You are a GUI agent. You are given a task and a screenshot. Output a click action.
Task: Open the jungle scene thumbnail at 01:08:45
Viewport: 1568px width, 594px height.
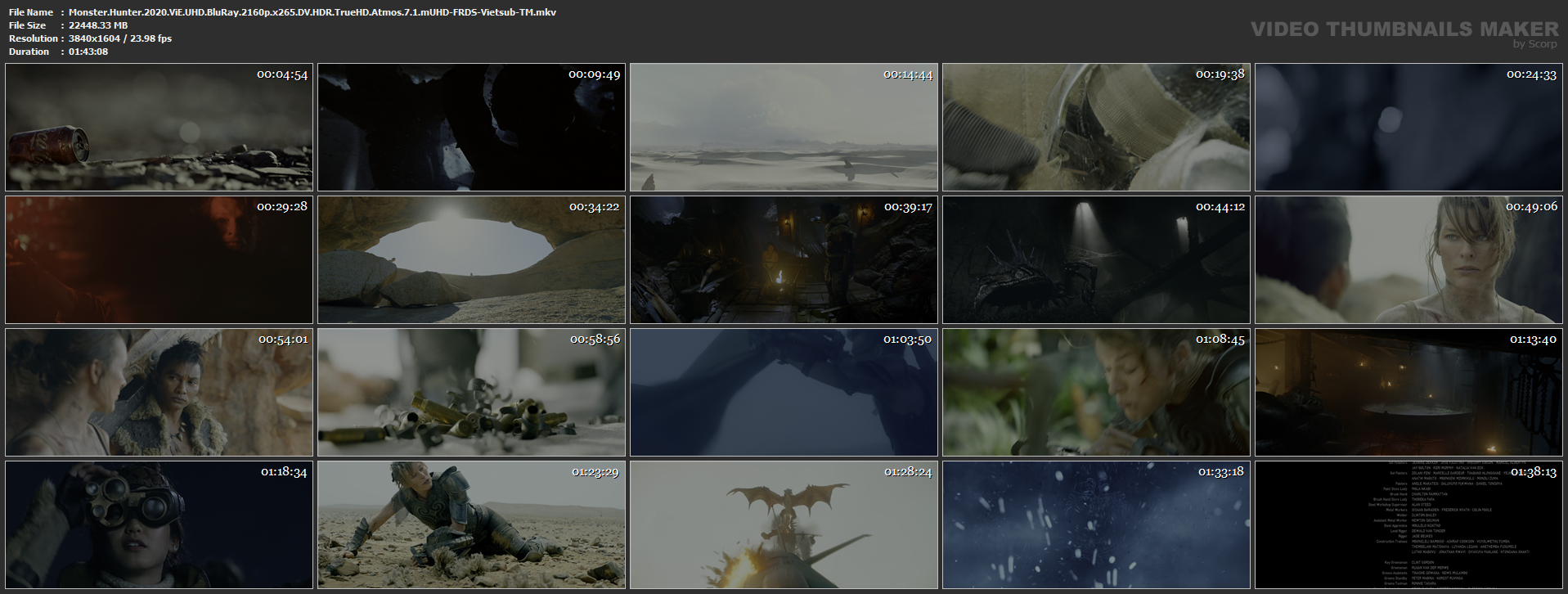(1096, 392)
